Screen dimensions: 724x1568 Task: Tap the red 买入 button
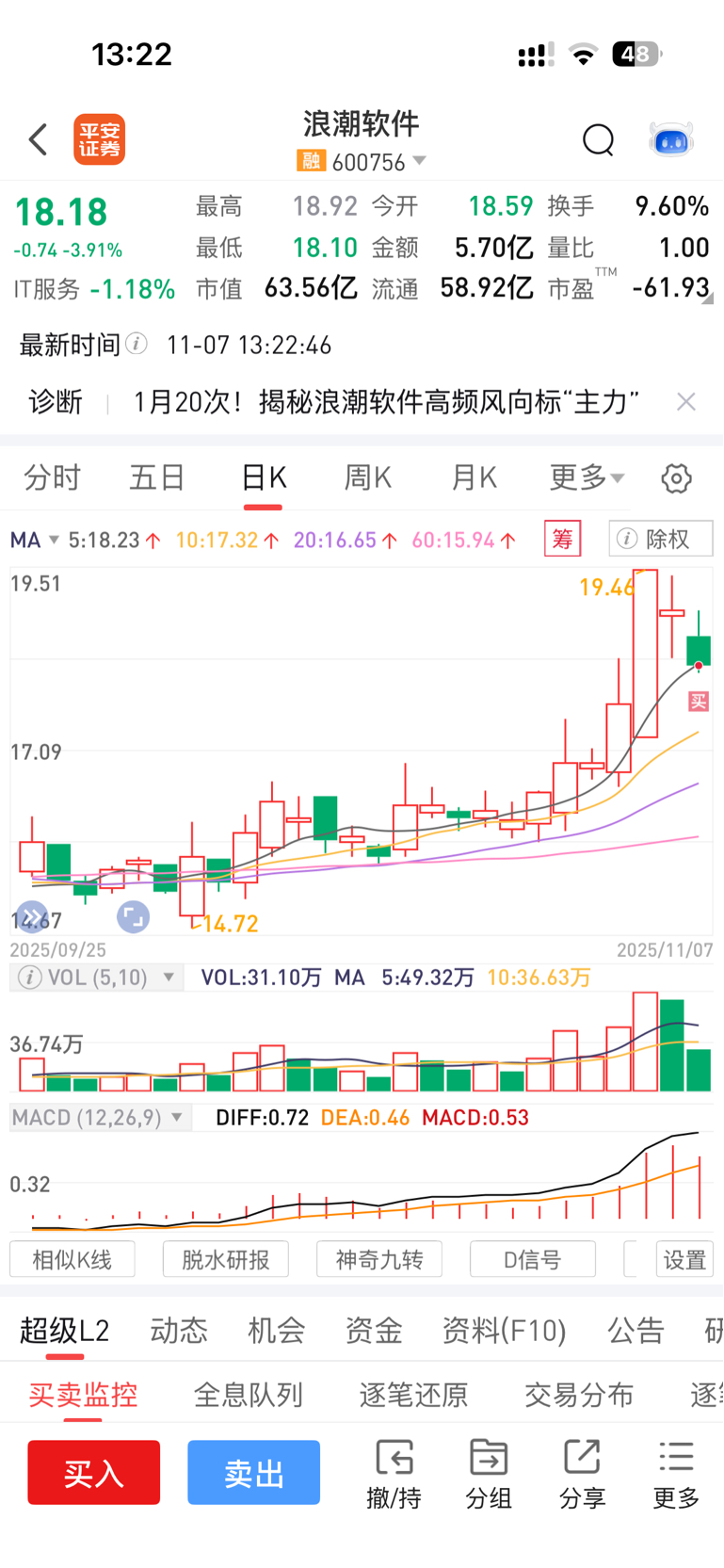94,1472
